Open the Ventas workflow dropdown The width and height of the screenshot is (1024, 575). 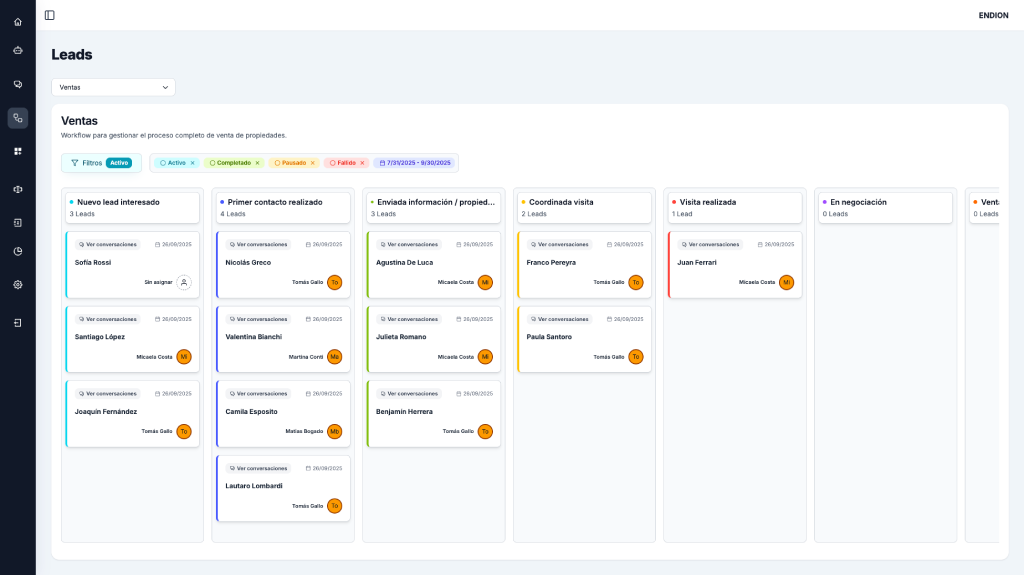coord(113,87)
